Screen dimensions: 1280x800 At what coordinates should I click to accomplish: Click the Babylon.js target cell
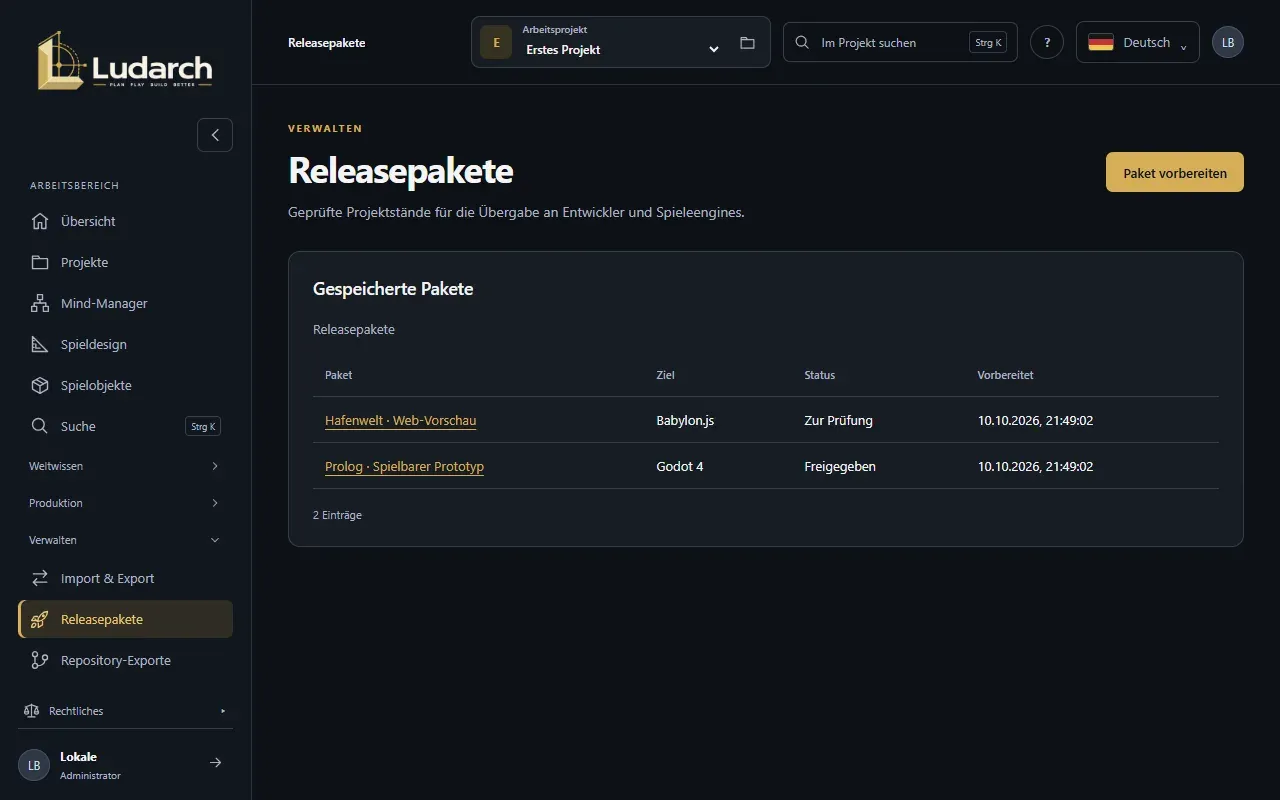(685, 421)
